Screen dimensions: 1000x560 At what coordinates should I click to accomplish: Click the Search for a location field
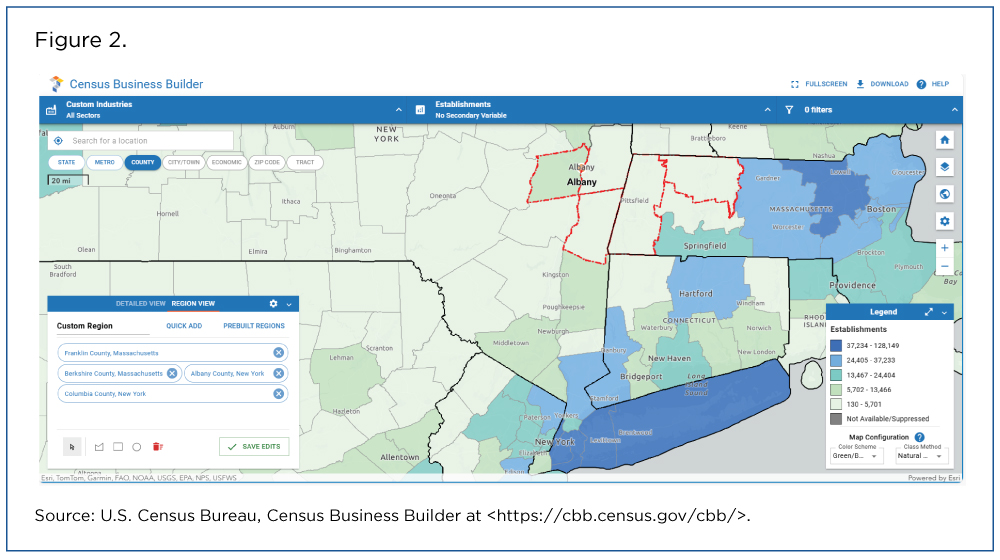click(141, 141)
